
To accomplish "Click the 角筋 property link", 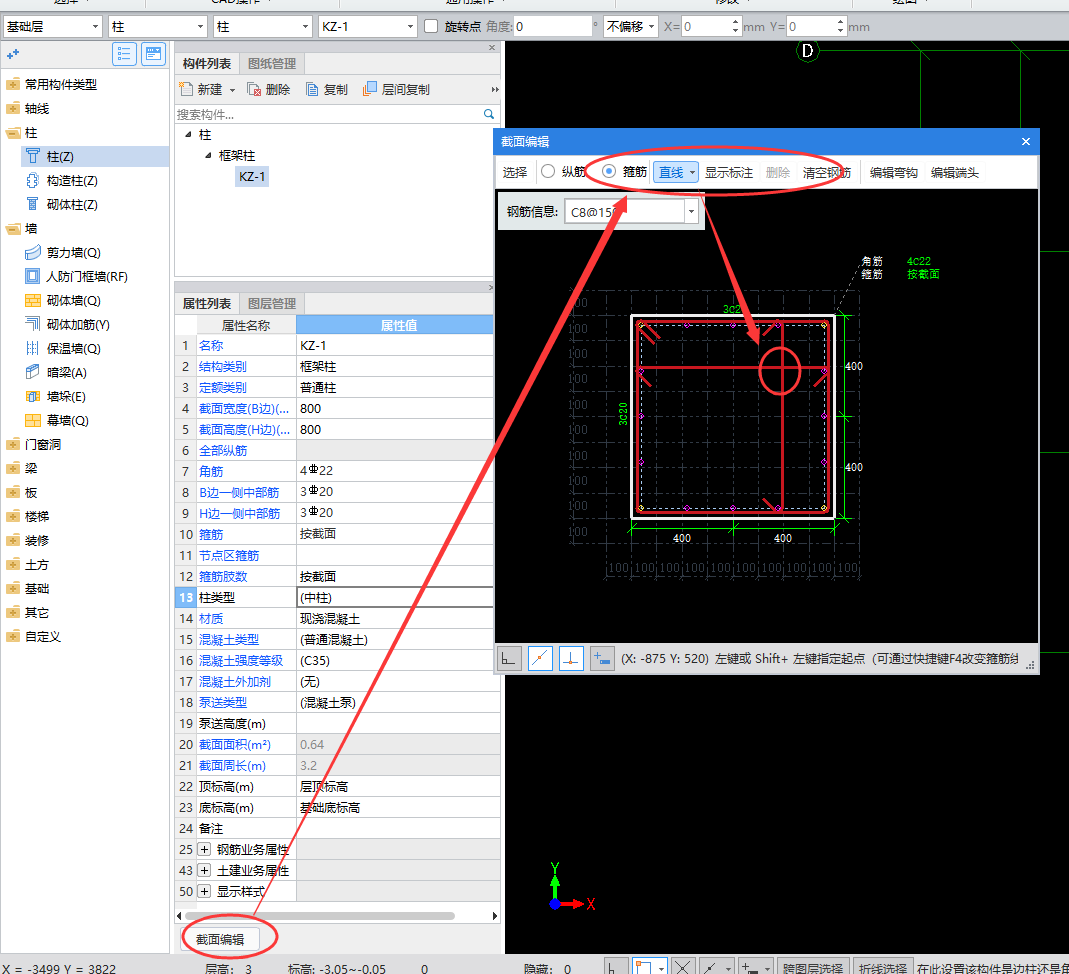I will (211, 471).
